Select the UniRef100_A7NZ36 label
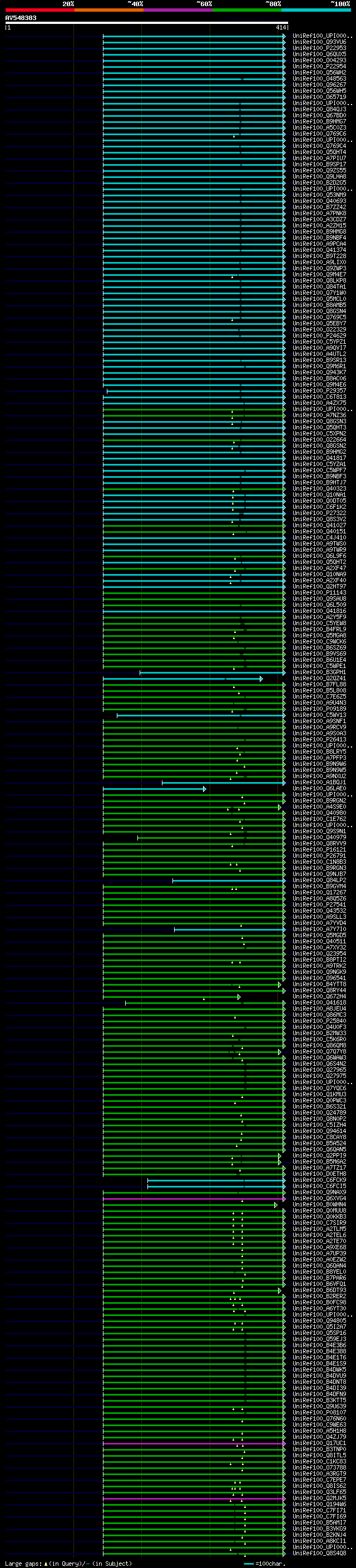Viewport: 356px width, 1568px height. click(x=319, y=415)
